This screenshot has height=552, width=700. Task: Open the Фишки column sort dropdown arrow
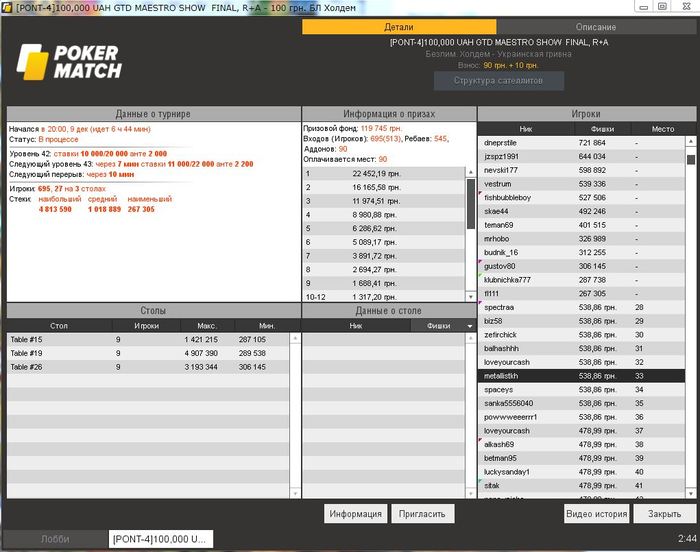[470, 326]
